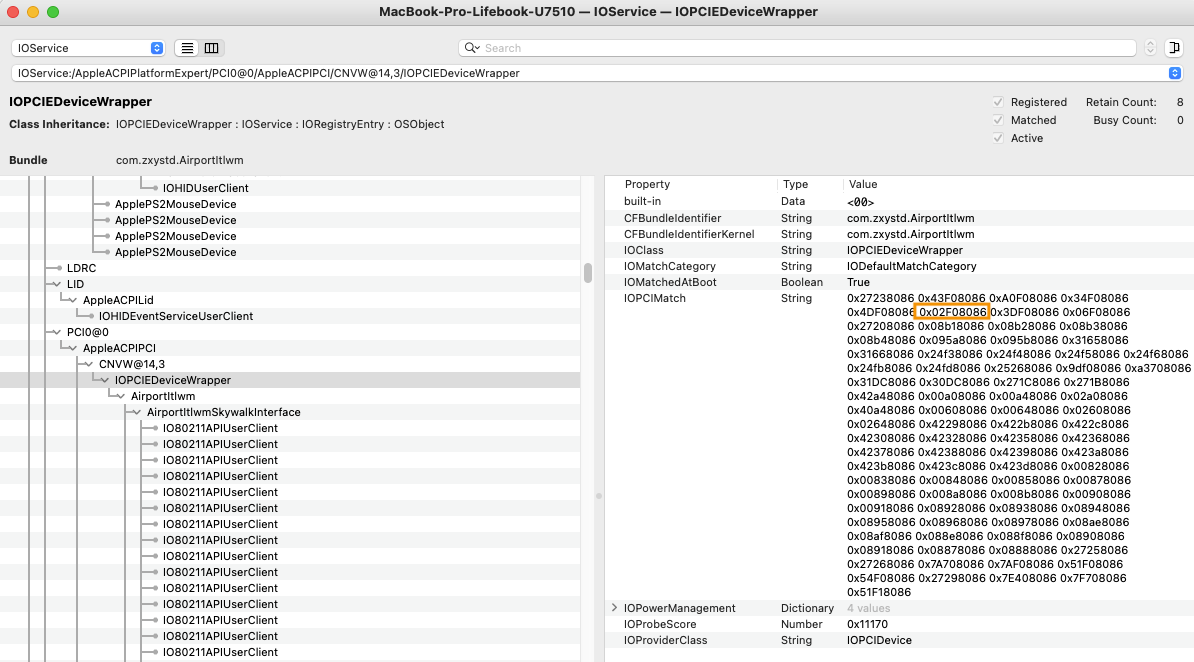Sort by the Type column header

pyautogui.click(x=795, y=184)
